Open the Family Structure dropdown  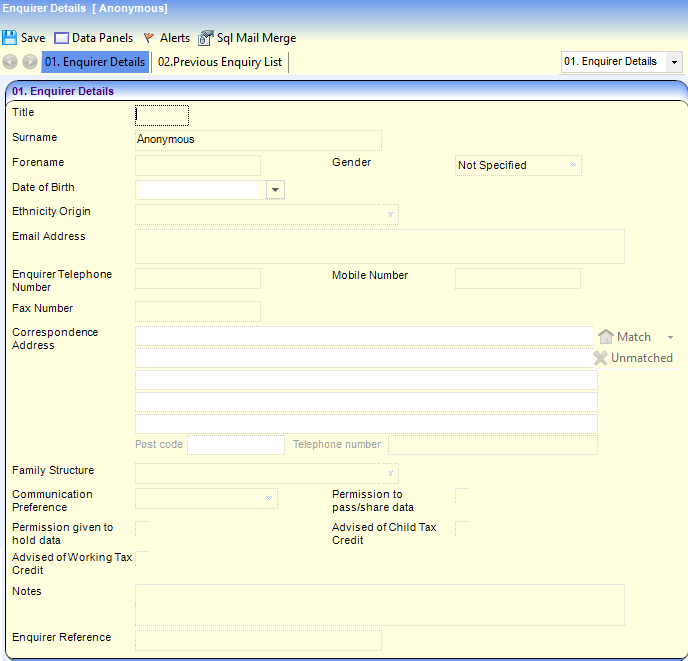(x=389, y=473)
